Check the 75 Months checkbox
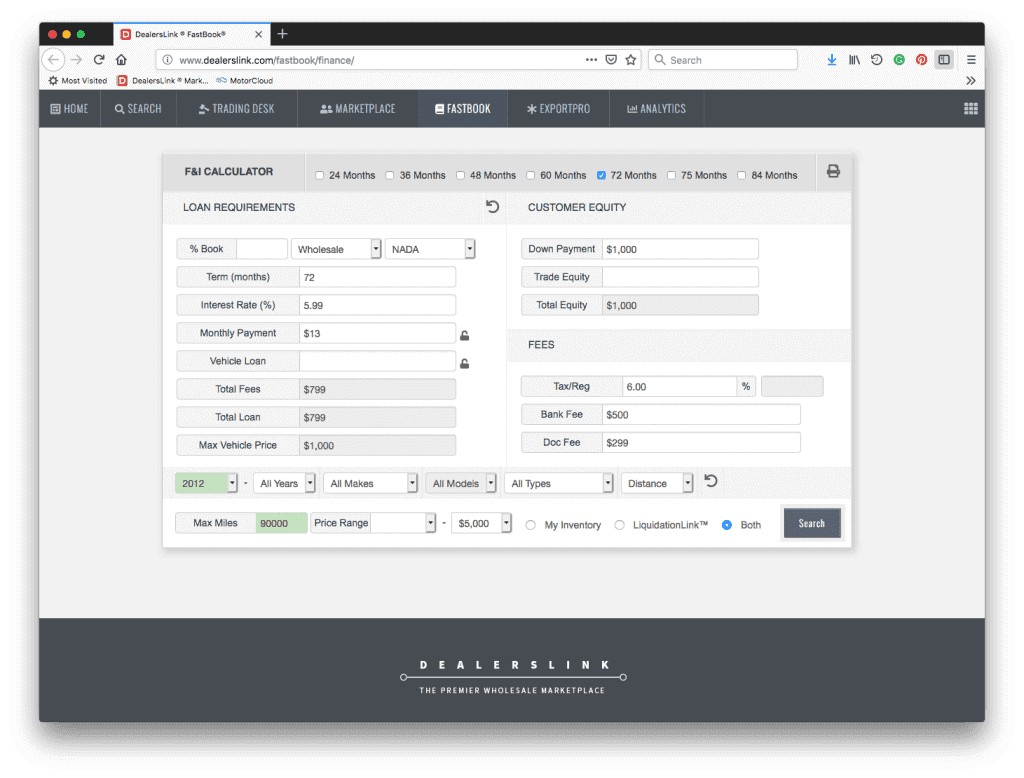 pos(671,175)
